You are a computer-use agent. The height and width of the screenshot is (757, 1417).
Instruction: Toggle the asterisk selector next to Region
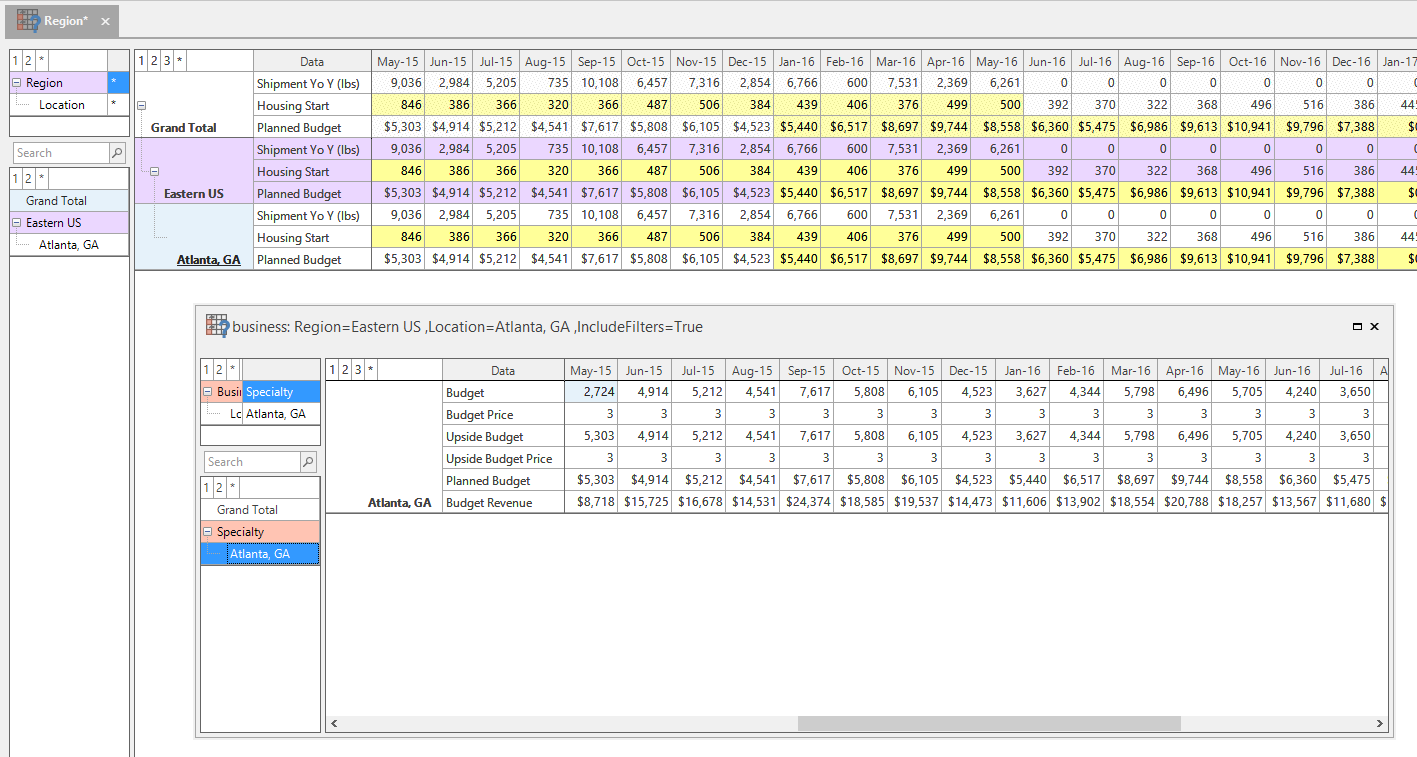[x=118, y=83]
